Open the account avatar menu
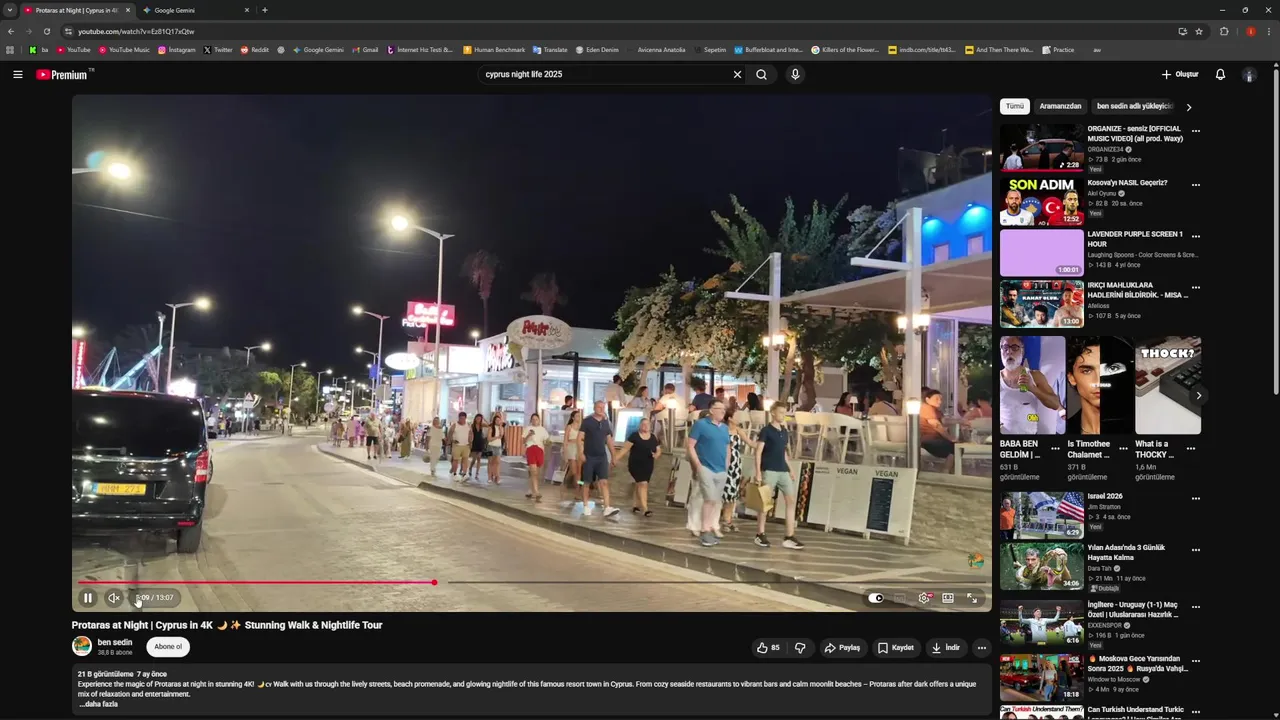 pyautogui.click(x=1249, y=74)
